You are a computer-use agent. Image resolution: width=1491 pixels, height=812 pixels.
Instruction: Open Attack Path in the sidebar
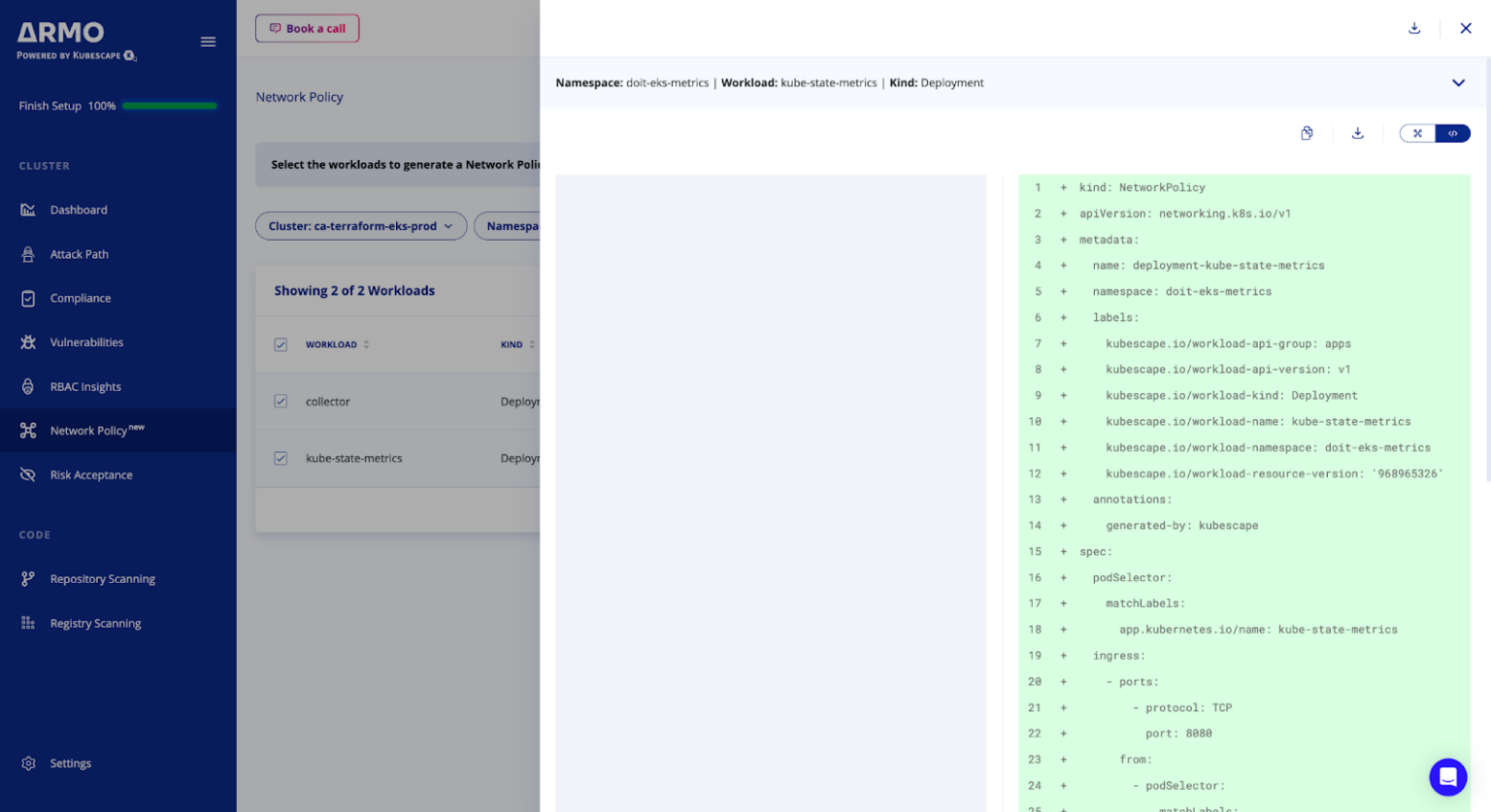coord(80,254)
